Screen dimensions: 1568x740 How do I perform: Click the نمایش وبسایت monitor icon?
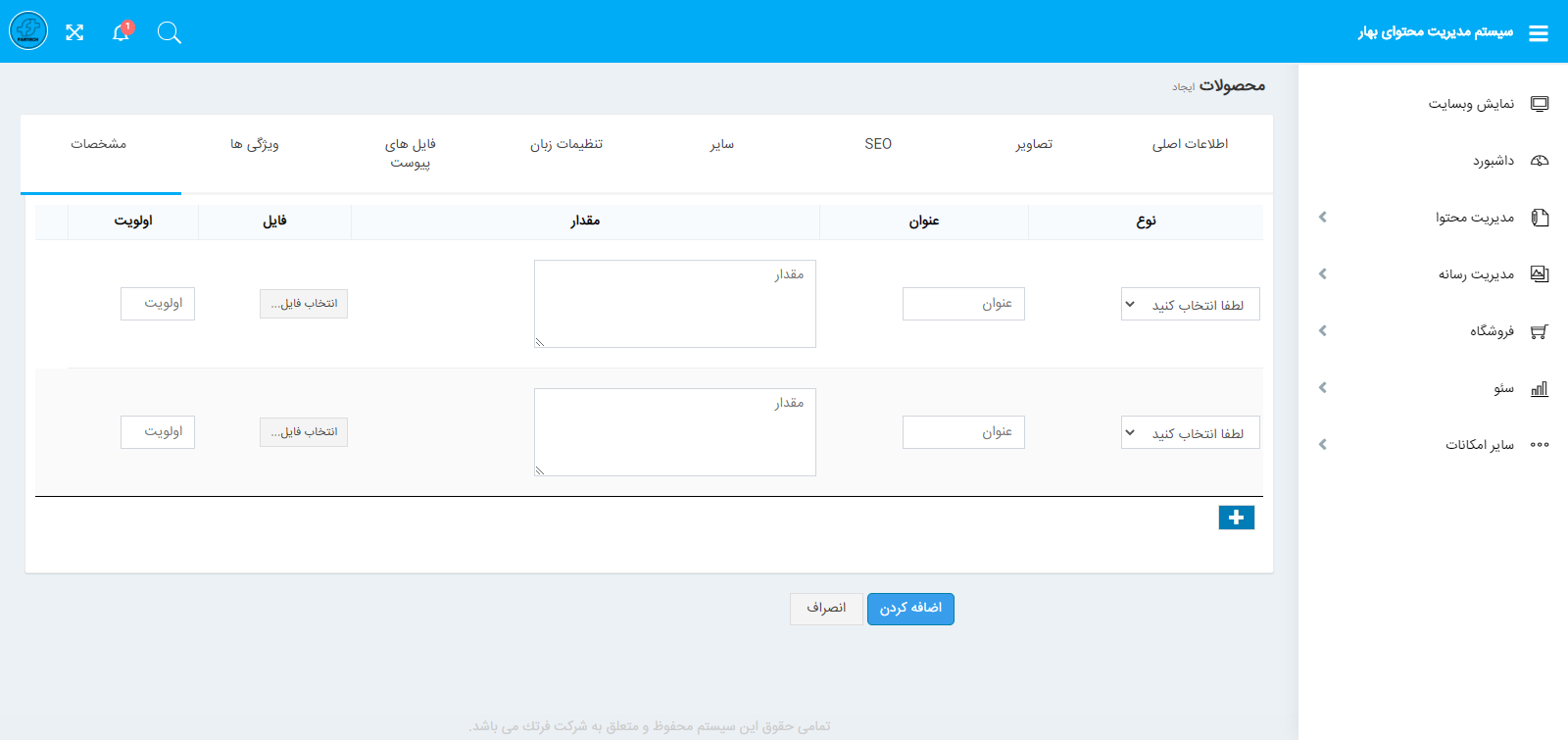point(1540,104)
